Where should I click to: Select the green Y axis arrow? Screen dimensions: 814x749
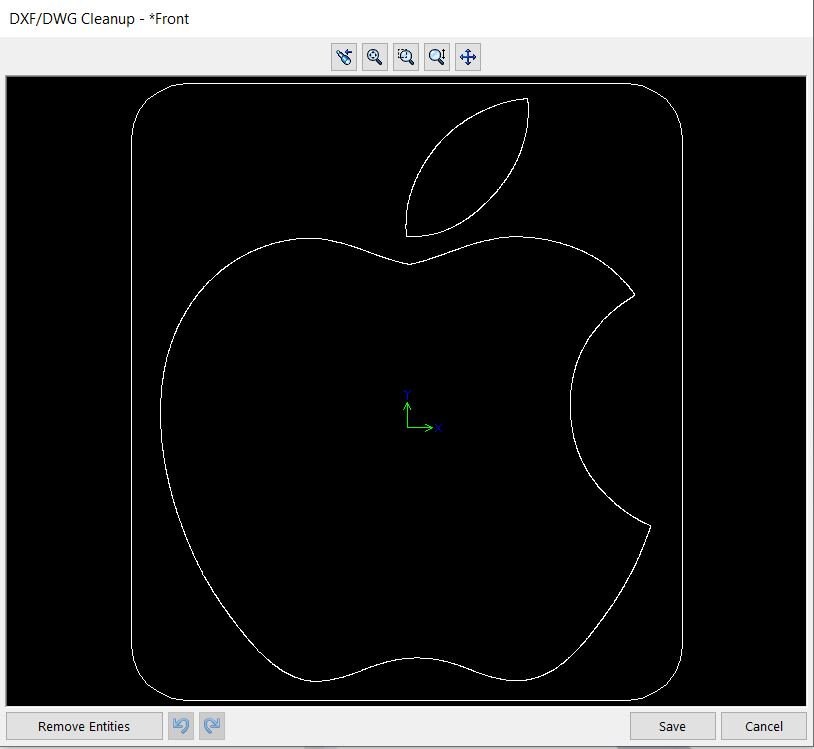pos(406,408)
